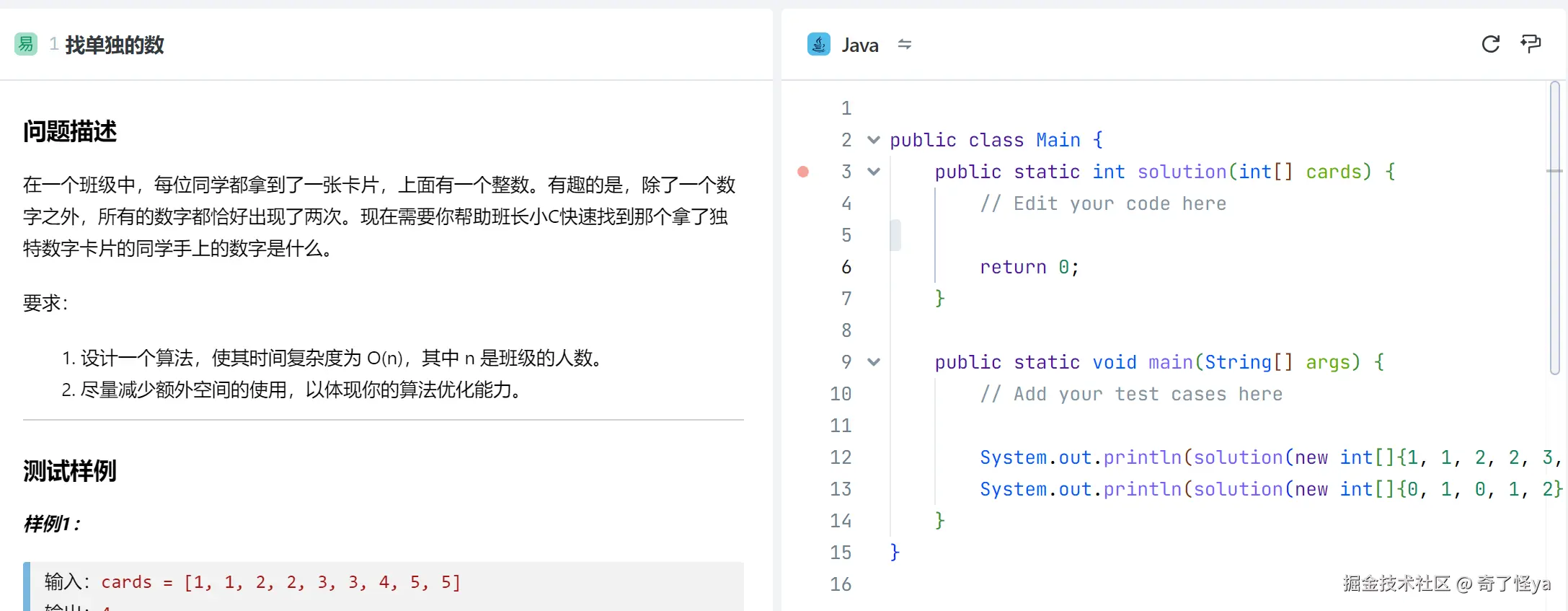Viewport: 1568px width, 611px height.
Task: Click the Edit your code here comment
Action: coord(1103,203)
